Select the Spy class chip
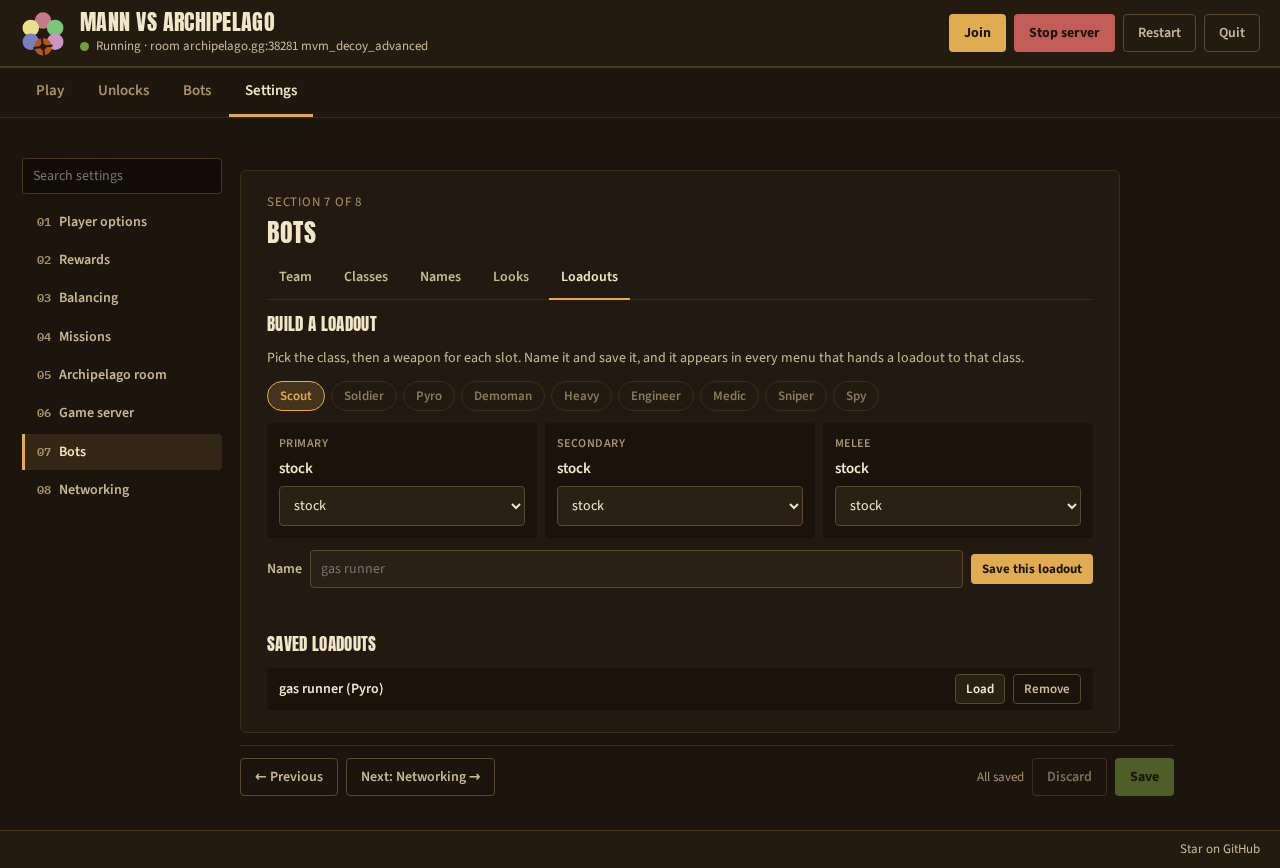 click(x=856, y=396)
